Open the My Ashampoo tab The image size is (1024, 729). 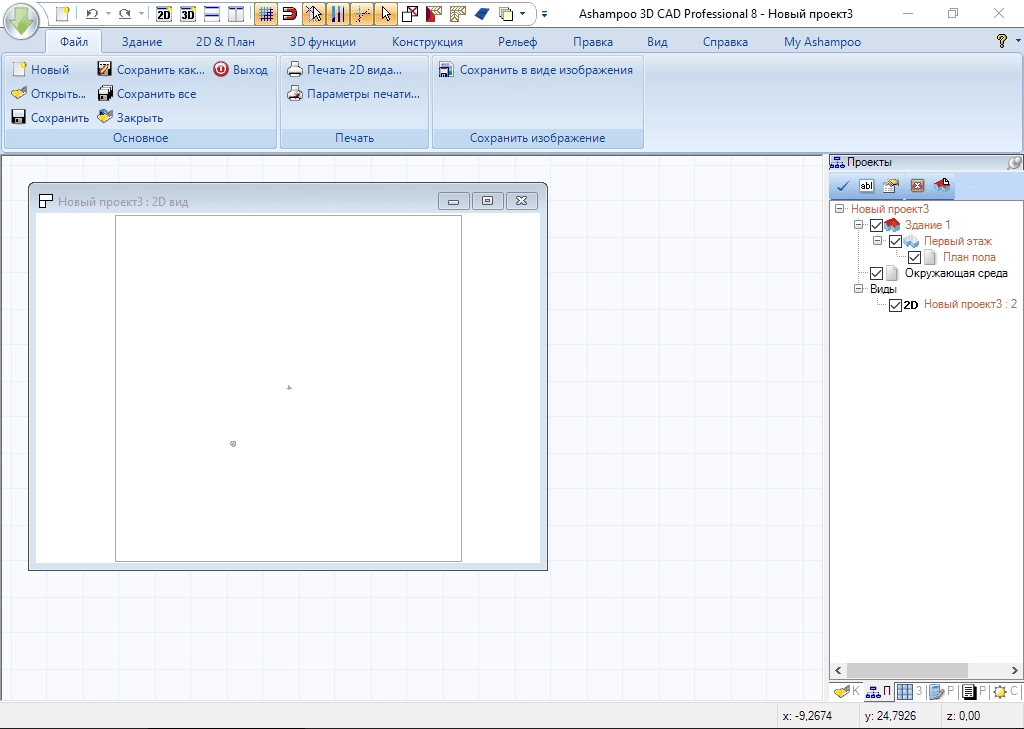point(822,42)
